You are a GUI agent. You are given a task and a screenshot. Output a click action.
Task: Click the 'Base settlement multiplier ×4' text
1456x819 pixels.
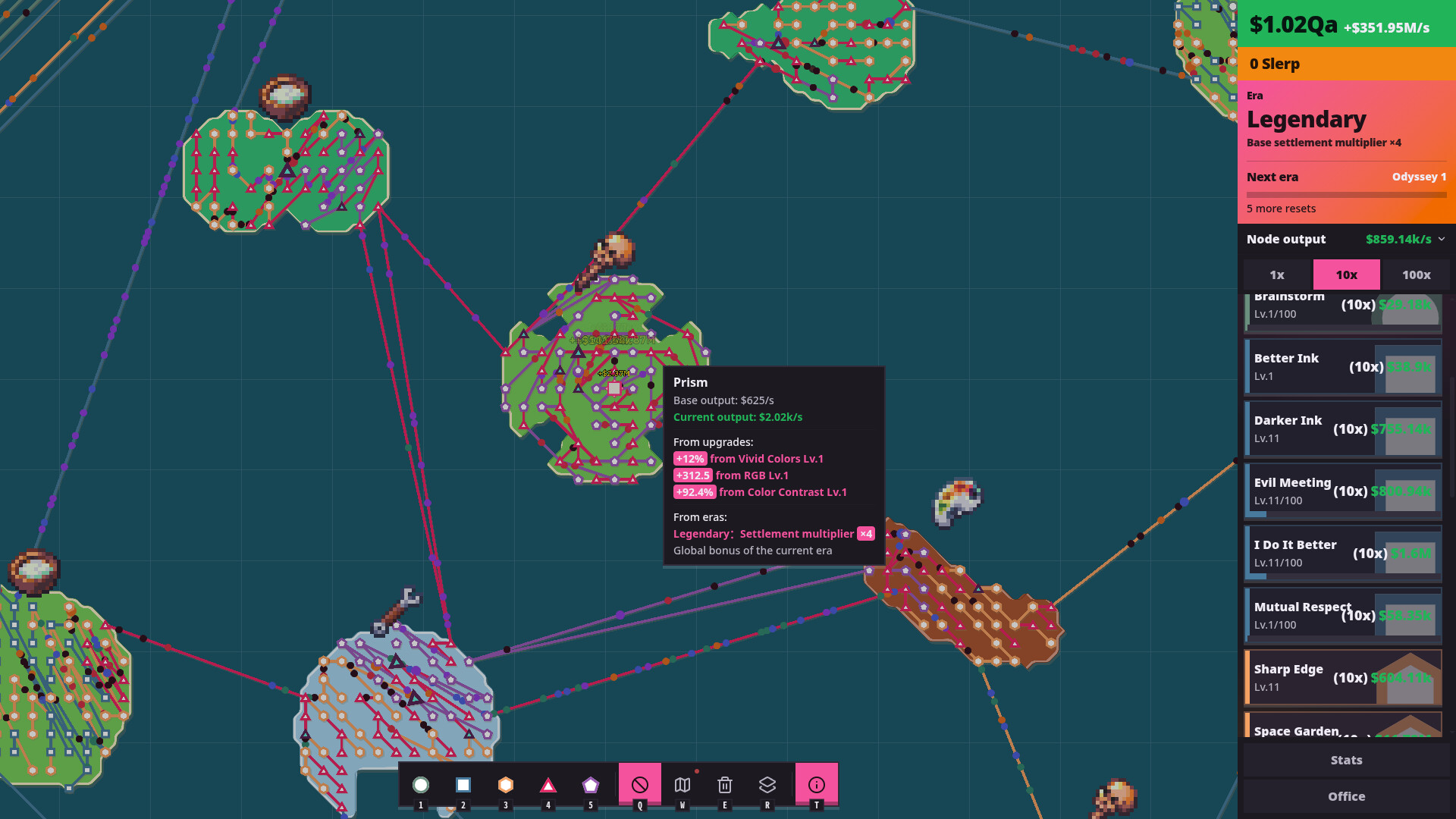coord(1324,143)
